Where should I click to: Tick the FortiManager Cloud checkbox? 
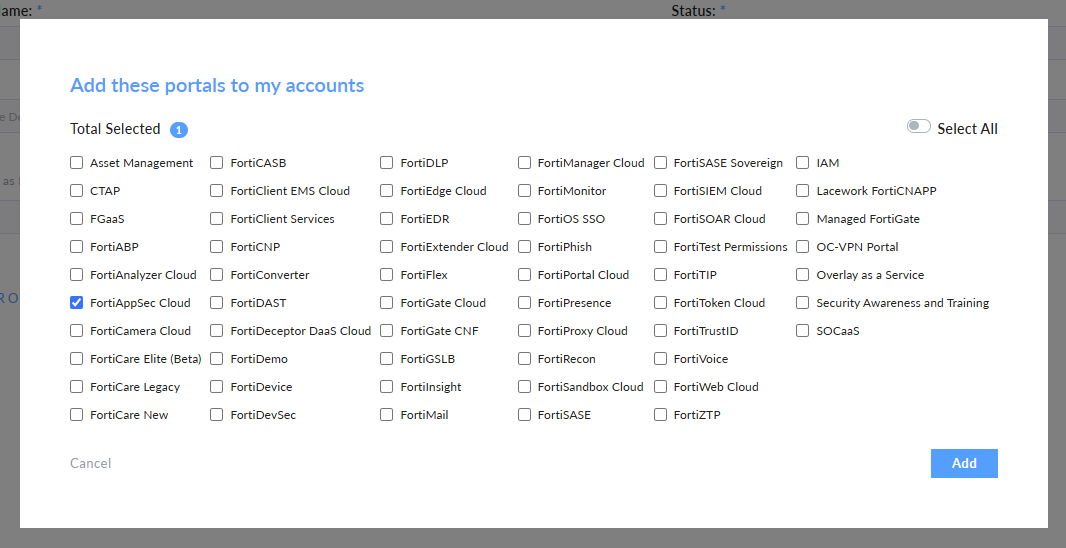coord(525,163)
